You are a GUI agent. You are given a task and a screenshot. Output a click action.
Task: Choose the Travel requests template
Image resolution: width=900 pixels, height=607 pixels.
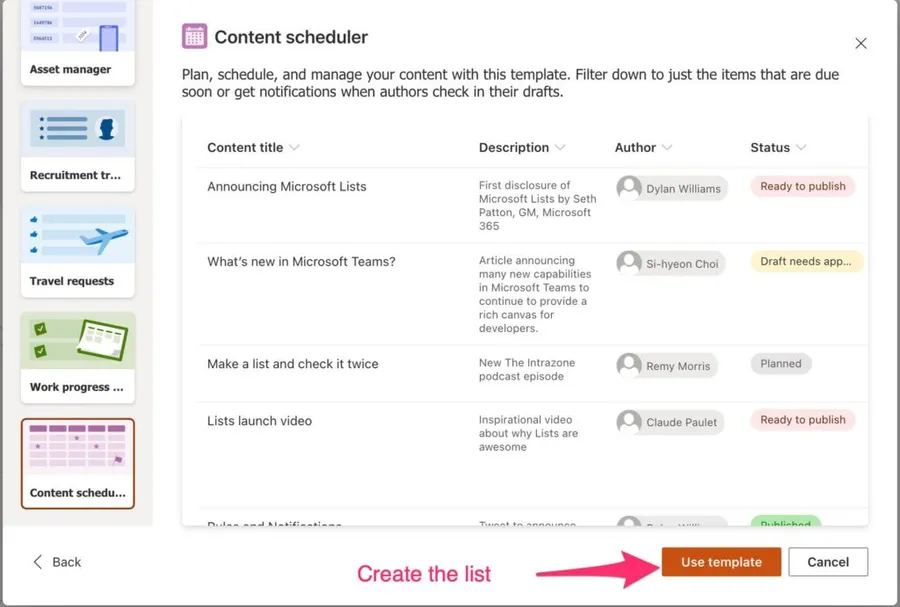pyautogui.click(x=77, y=252)
